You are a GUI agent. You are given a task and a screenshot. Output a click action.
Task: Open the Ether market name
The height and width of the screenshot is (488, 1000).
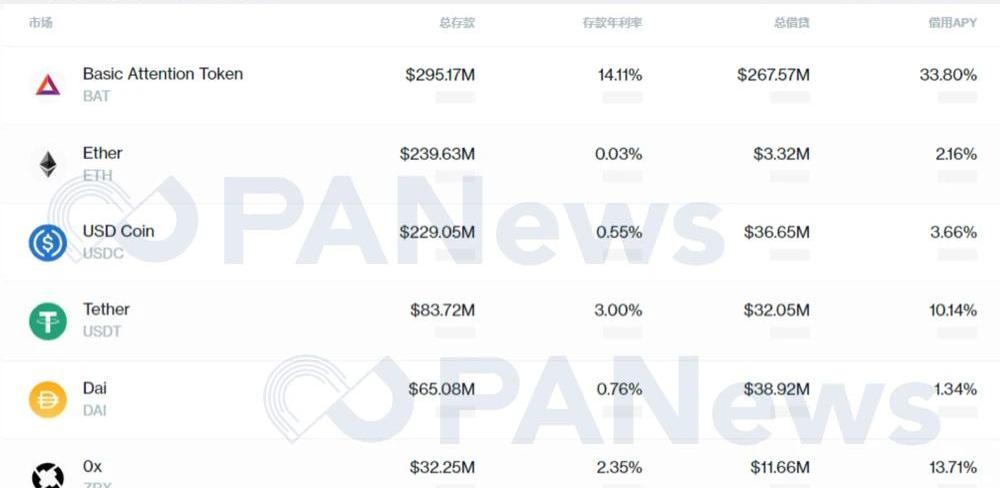coord(102,153)
